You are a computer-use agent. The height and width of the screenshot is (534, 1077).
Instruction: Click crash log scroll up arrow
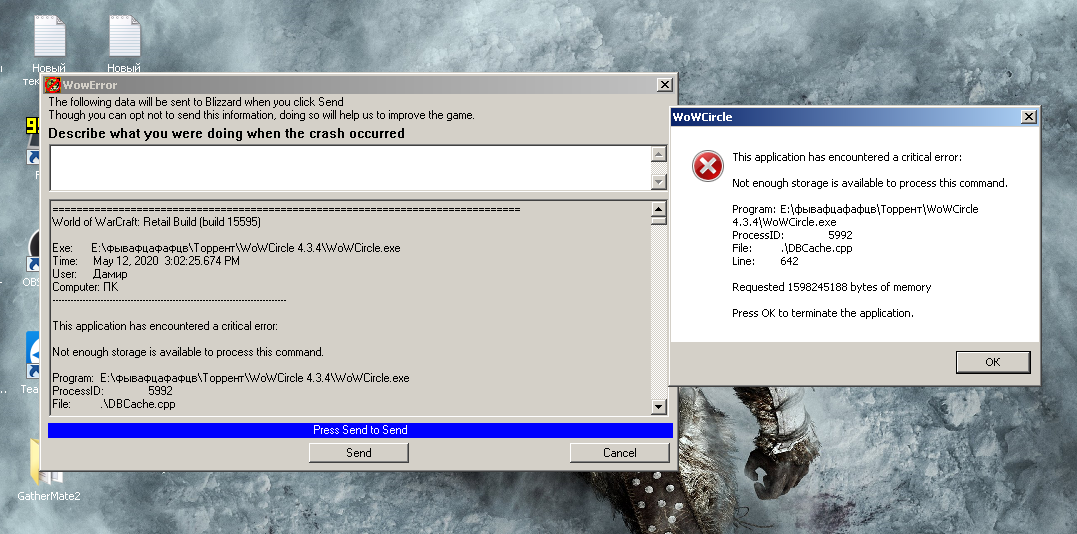658,210
